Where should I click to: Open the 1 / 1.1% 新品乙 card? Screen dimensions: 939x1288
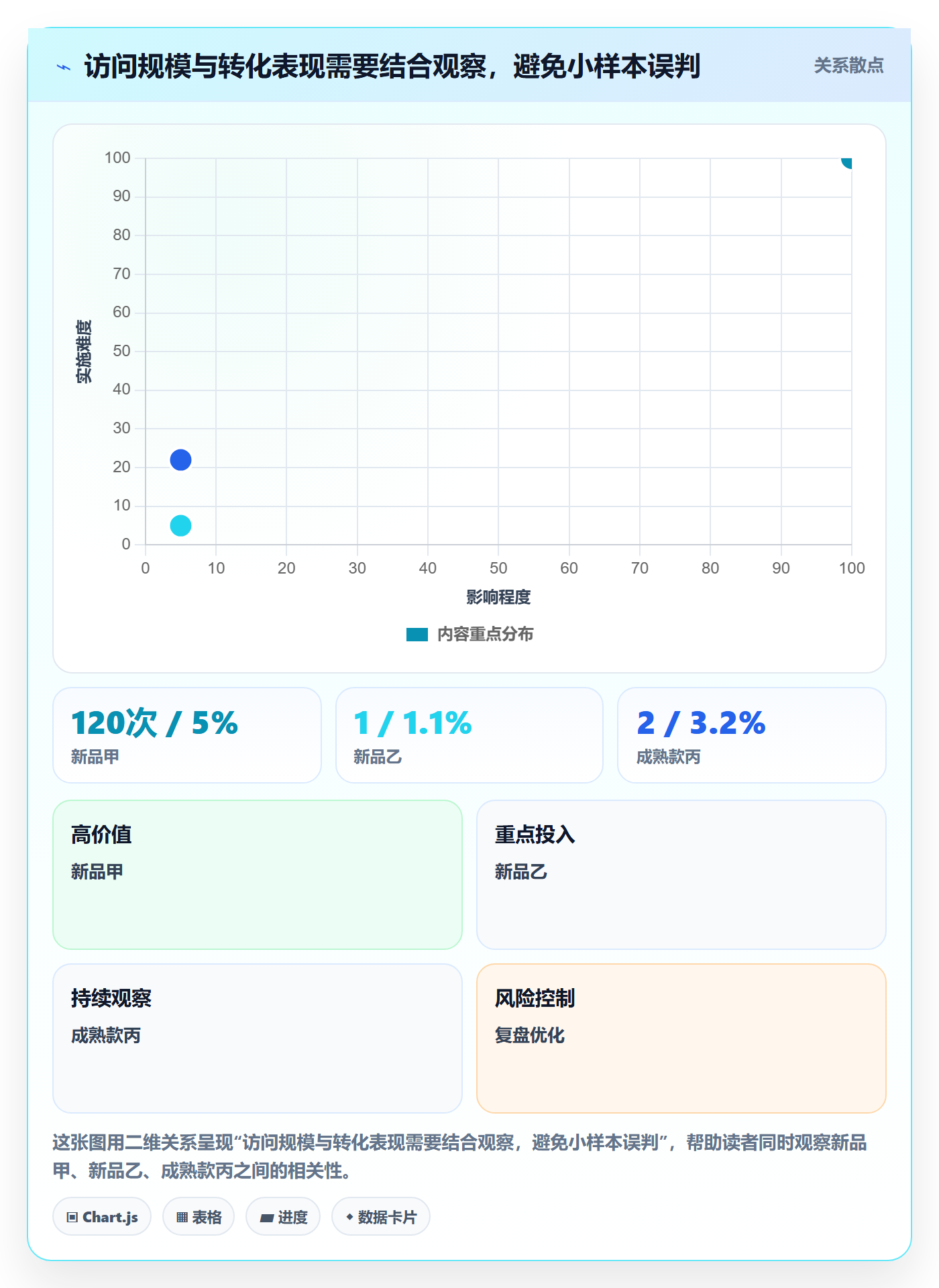point(469,735)
